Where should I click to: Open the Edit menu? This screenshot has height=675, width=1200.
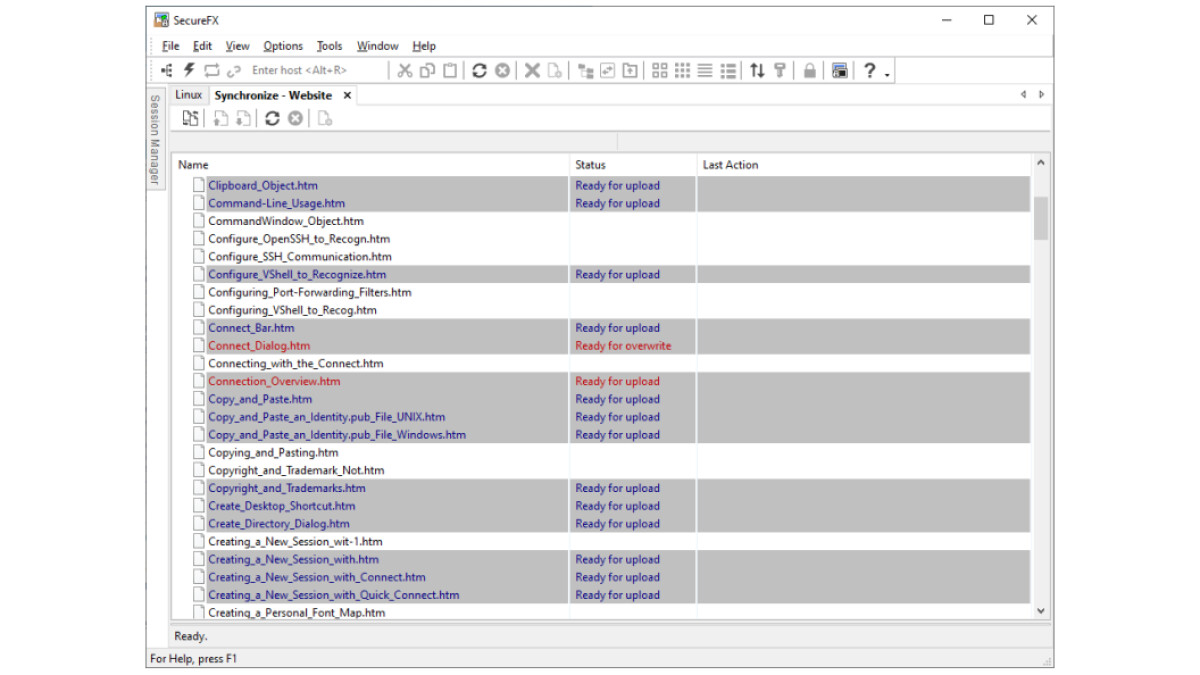202,46
